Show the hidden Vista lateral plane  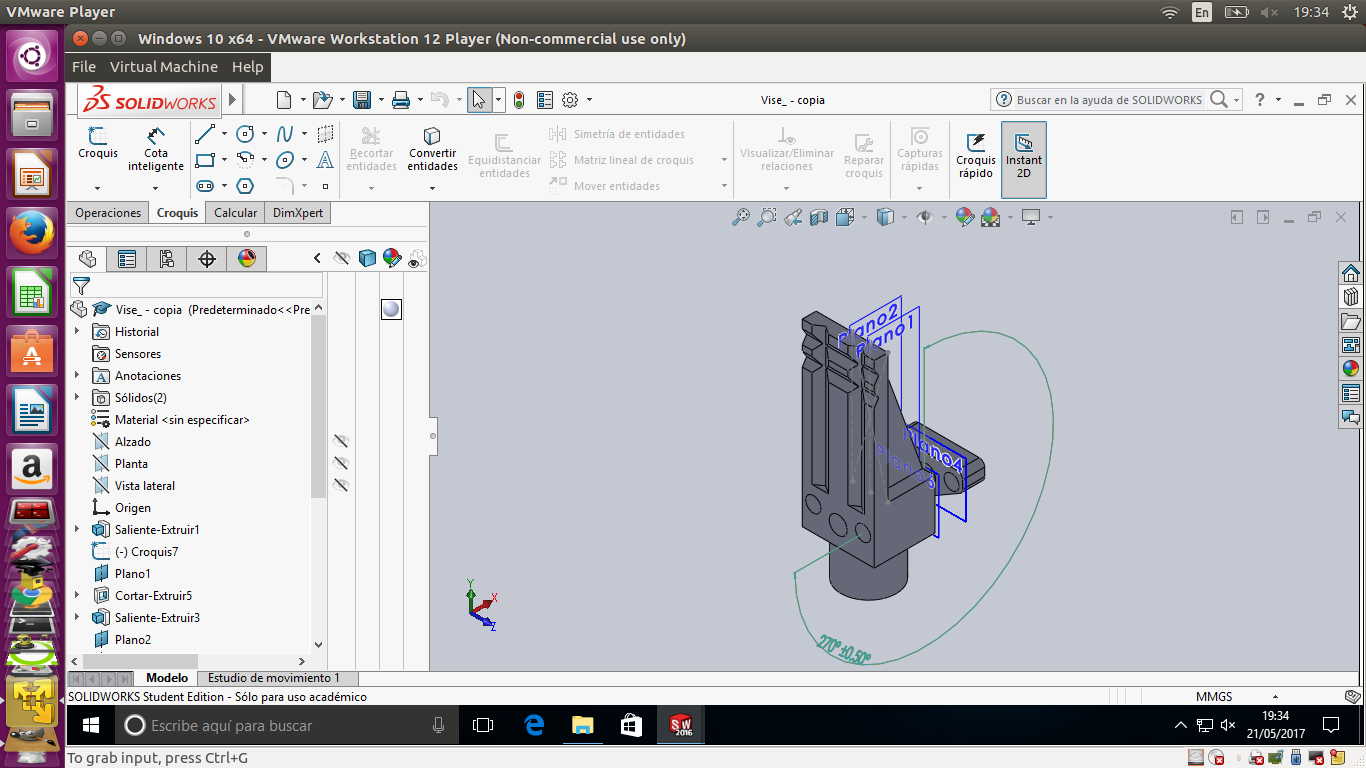[341, 486]
